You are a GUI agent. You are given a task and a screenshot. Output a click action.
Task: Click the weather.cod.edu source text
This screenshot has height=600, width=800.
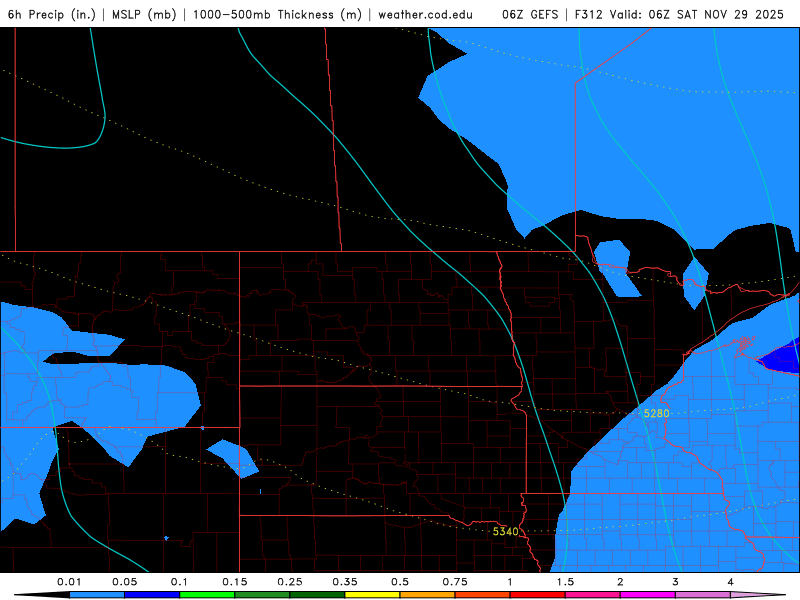[425, 14]
